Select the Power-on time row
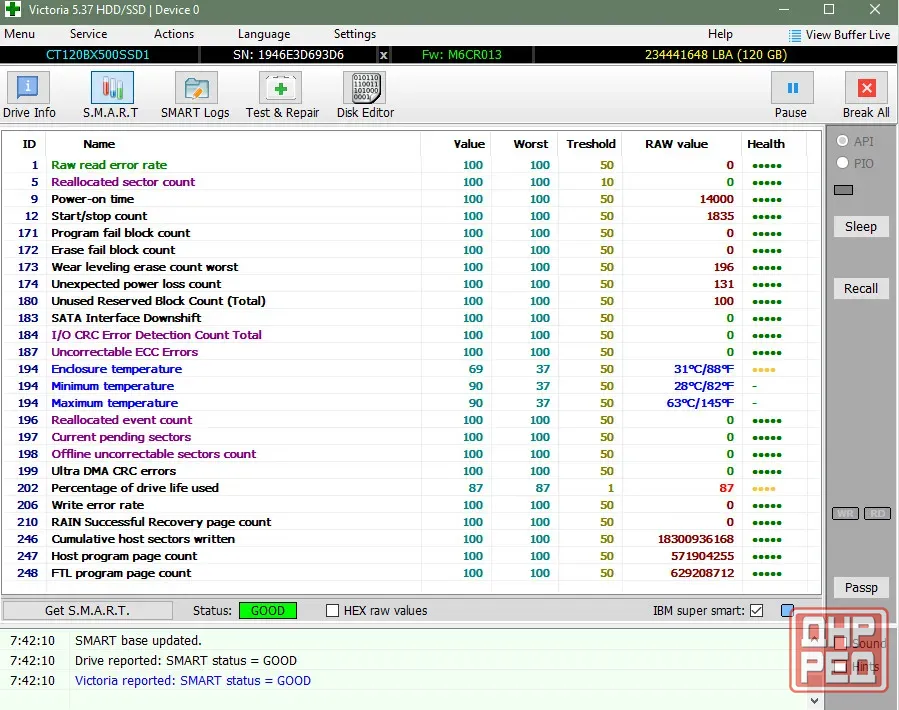This screenshot has height=710, width=899. (x=412, y=199)
